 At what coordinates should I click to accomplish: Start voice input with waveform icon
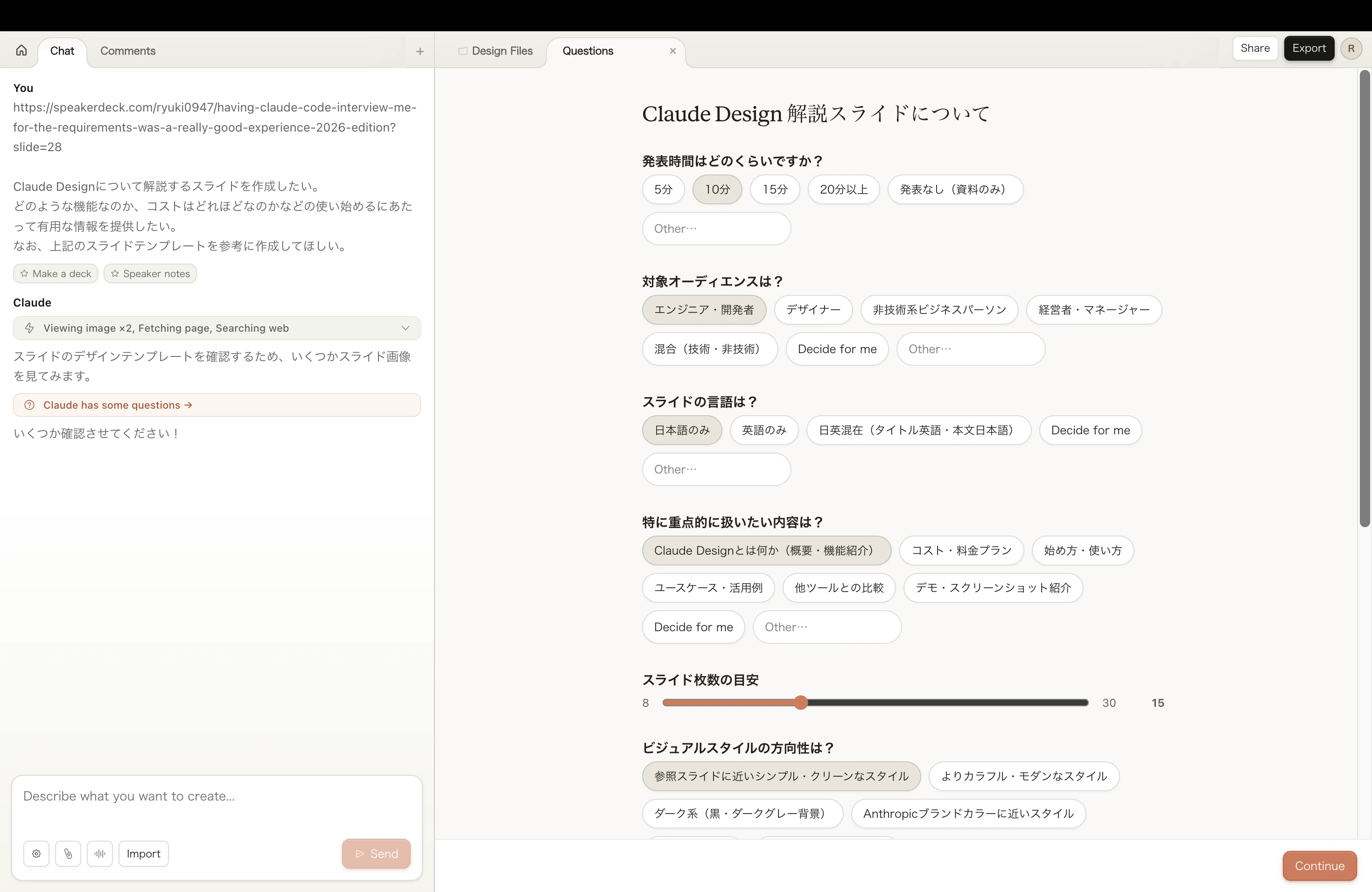(x=100, y=853)
